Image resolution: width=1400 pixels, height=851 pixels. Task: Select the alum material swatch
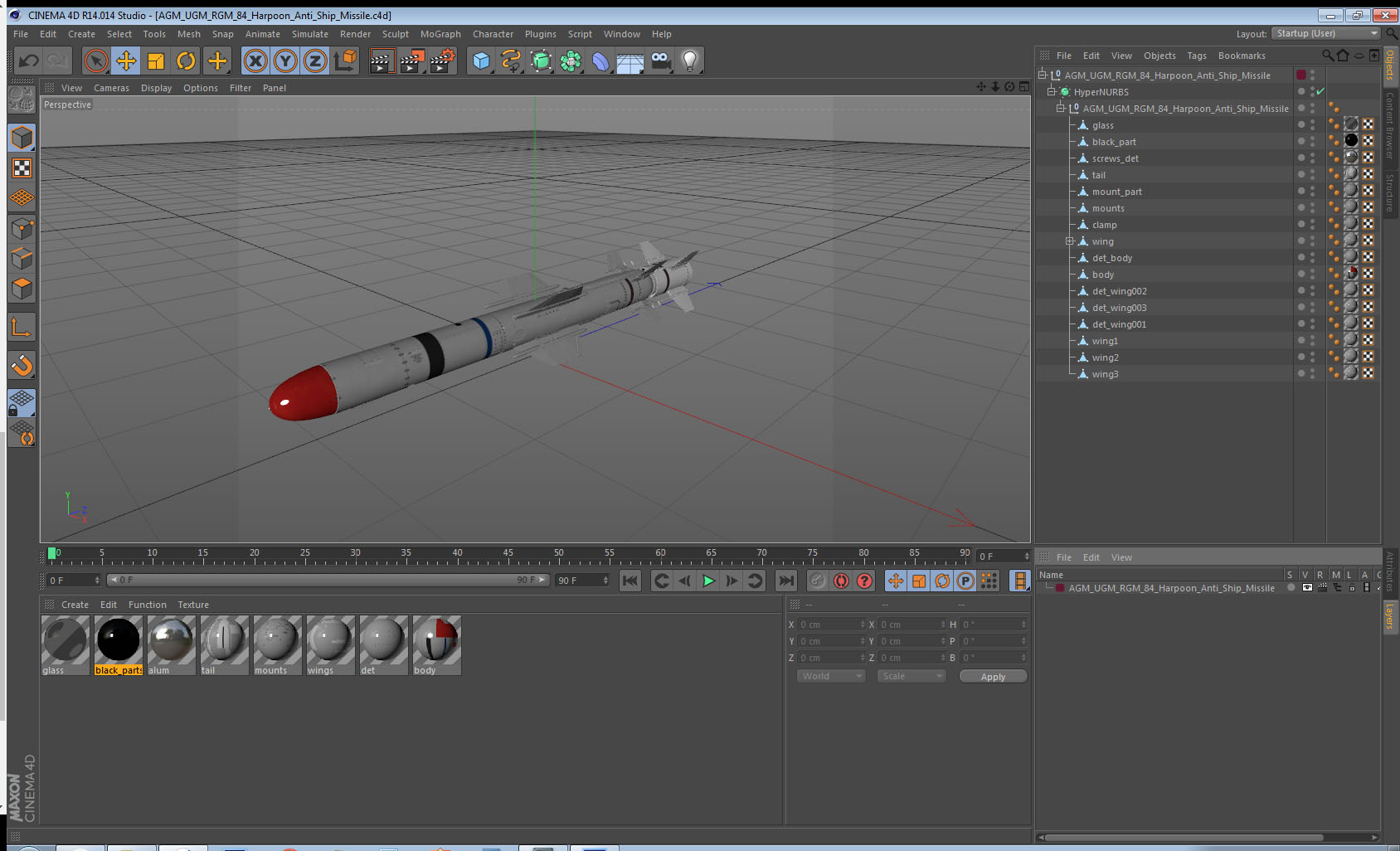coord(172,639)
